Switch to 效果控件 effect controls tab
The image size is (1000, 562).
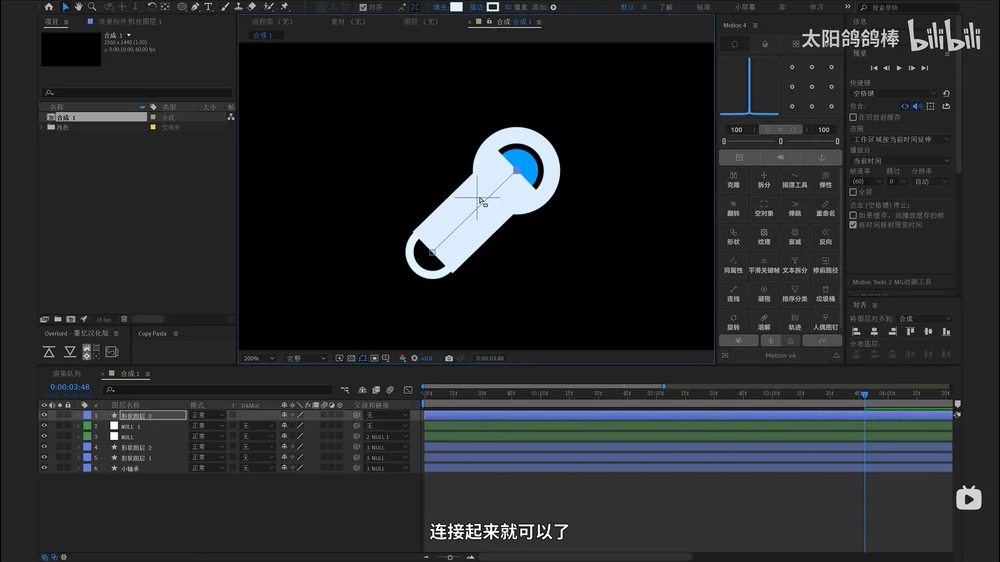tap(130, 22)
